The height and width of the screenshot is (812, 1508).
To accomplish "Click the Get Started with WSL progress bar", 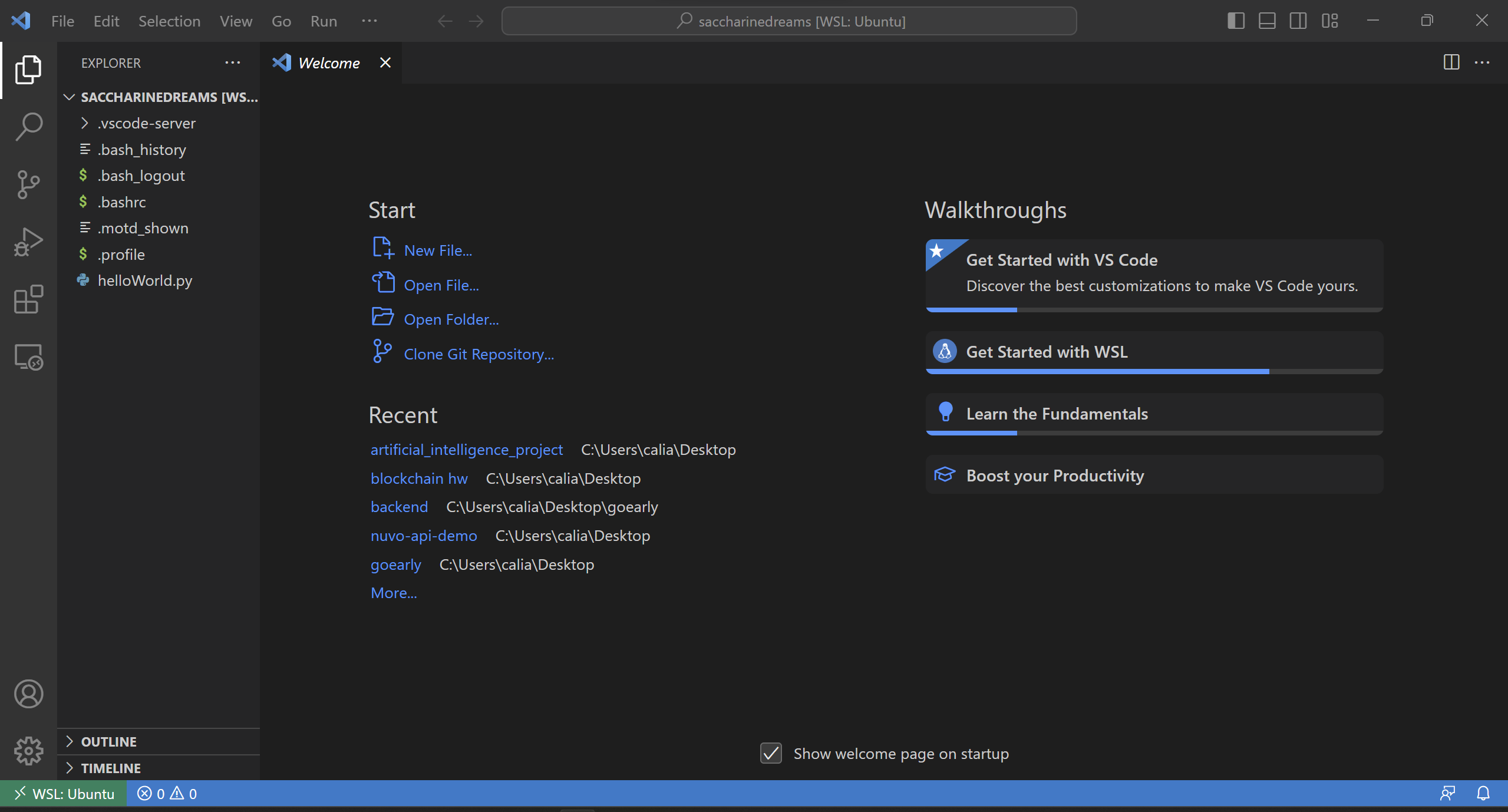I will coord(1154,372).
